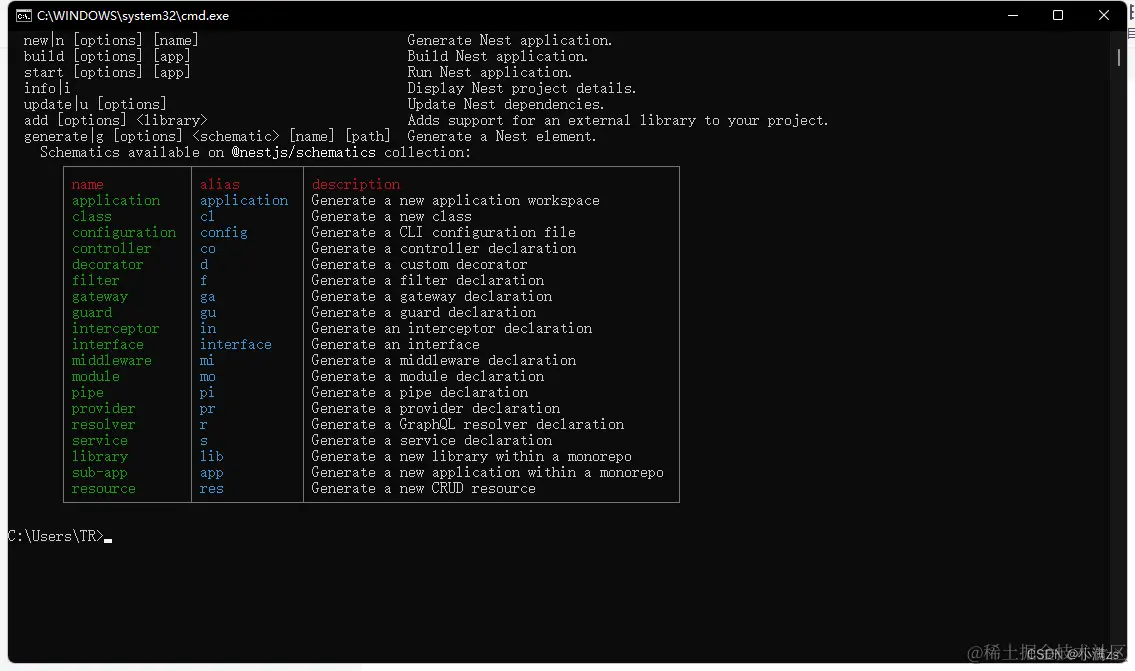Click 'service' in the name column
Screen dimensions: 1135x671
100,440
